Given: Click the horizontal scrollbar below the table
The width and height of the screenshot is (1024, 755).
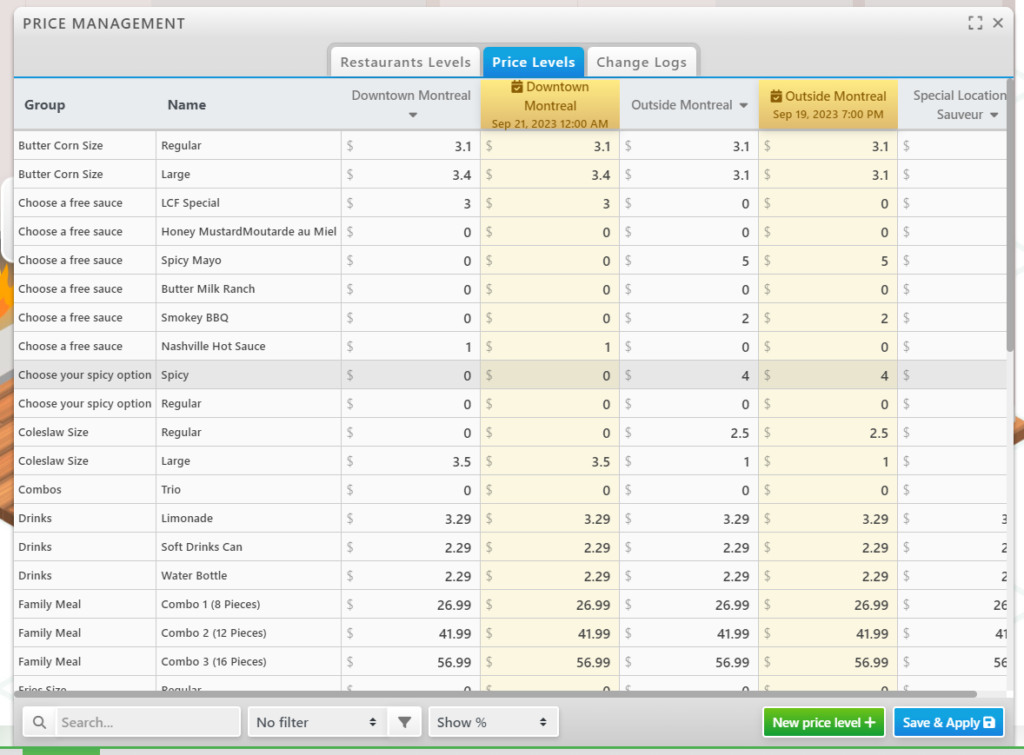Looking at the screenshot, I should 500,694.
